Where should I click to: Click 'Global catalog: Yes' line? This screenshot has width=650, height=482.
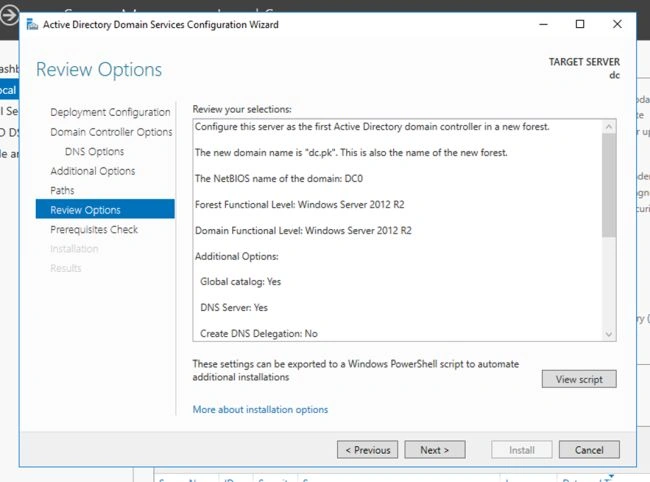click(240, 282)
